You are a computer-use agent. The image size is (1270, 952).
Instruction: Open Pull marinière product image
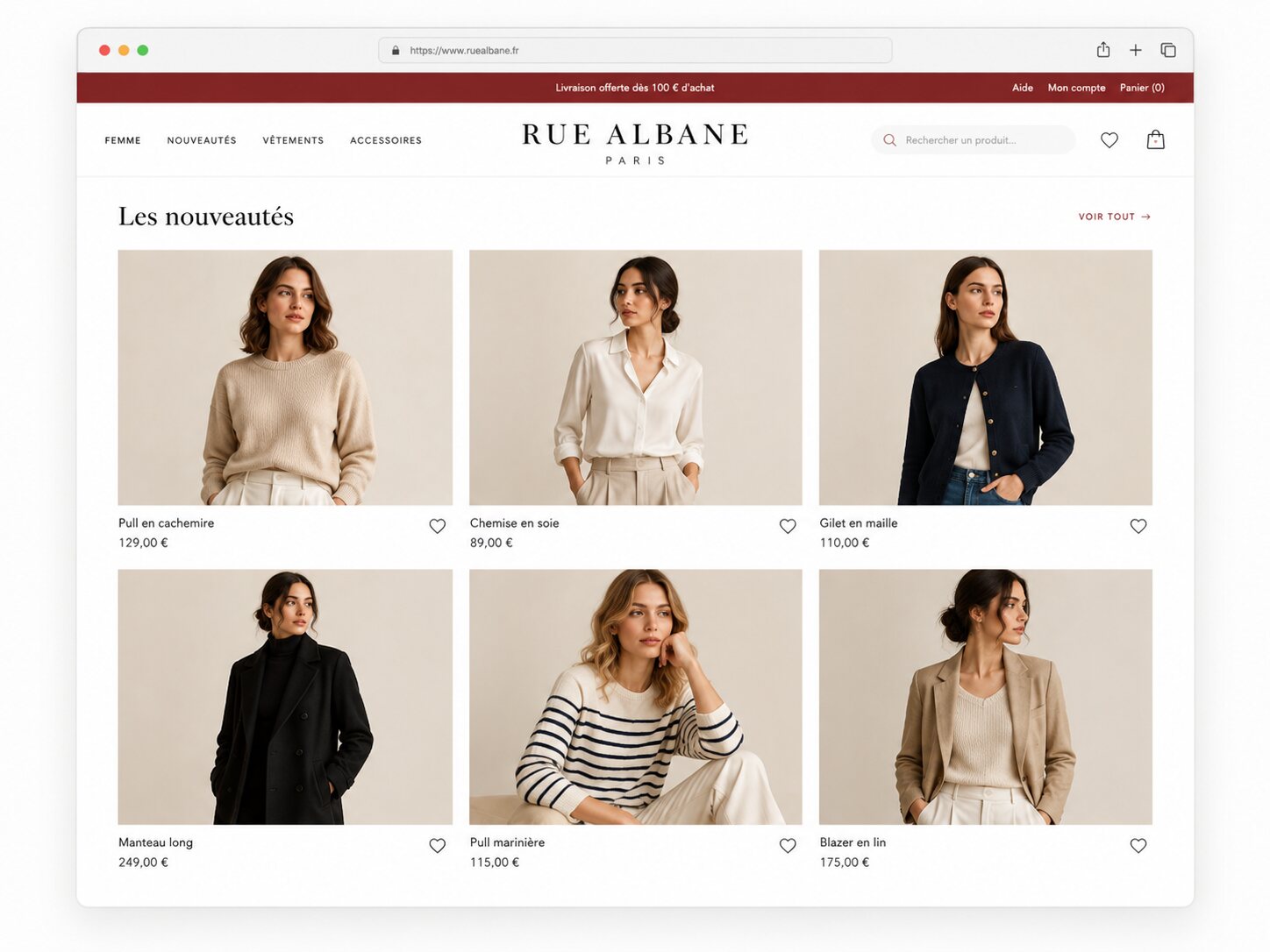[x=636, y=697]
